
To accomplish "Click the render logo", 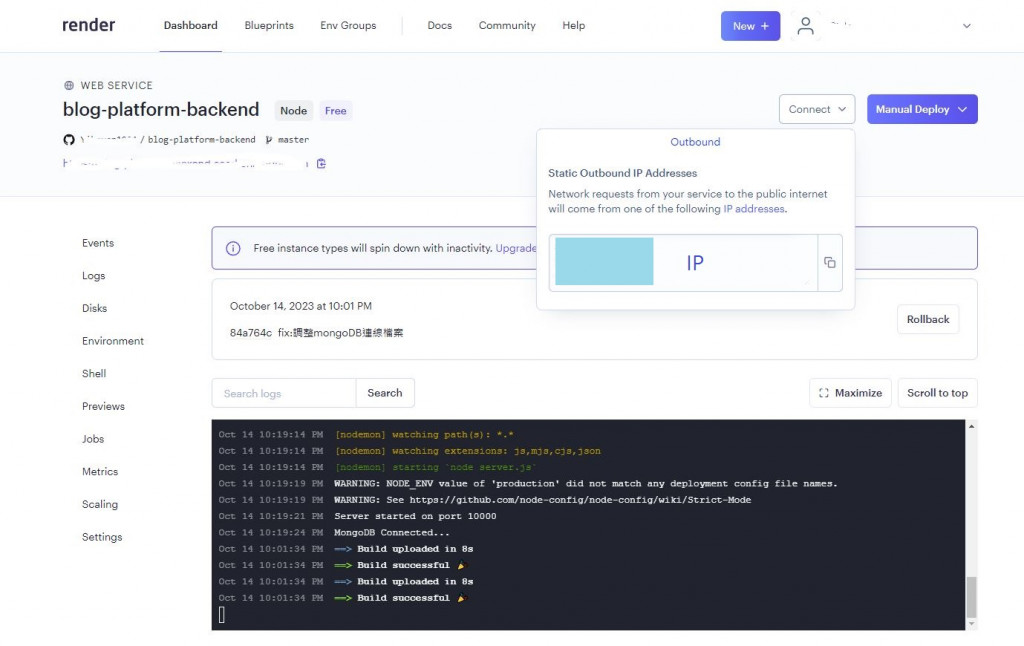I will click(88, 25).
